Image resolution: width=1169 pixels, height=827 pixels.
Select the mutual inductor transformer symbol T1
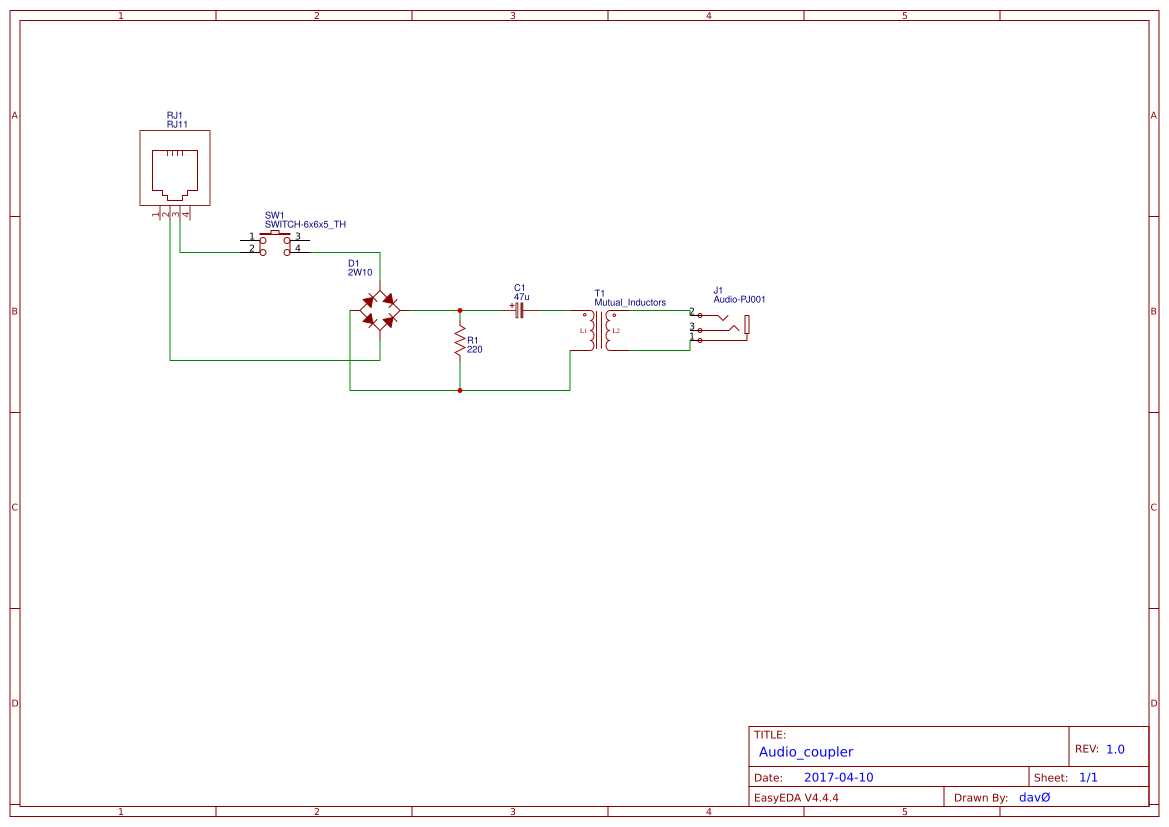tap(600, 330)
